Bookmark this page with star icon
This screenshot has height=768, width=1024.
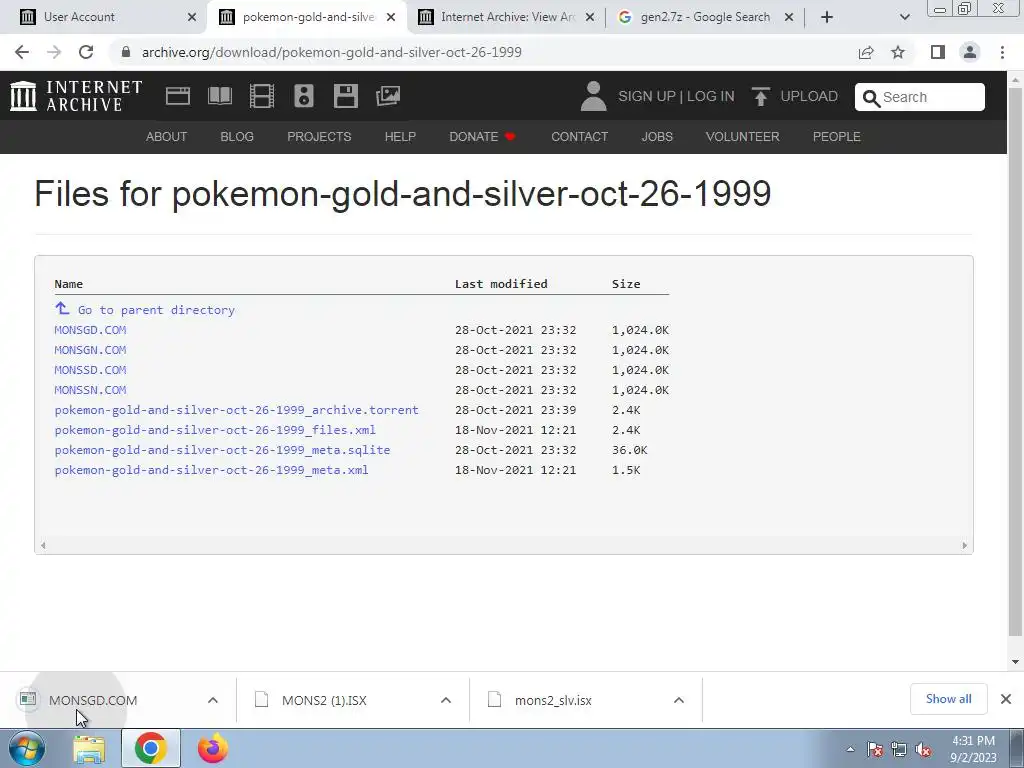(898, 52)
